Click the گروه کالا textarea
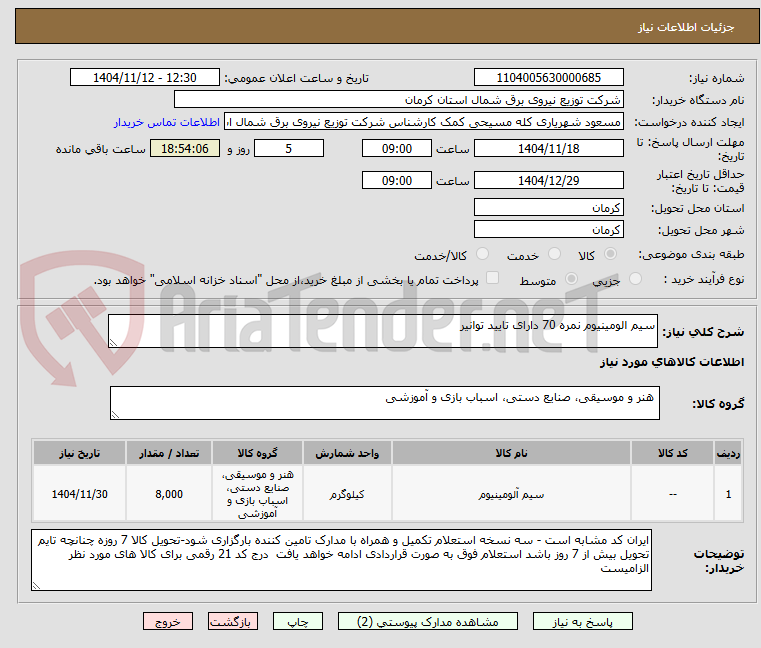The height and width of the screenshot is (648, 761). (384, 403)
